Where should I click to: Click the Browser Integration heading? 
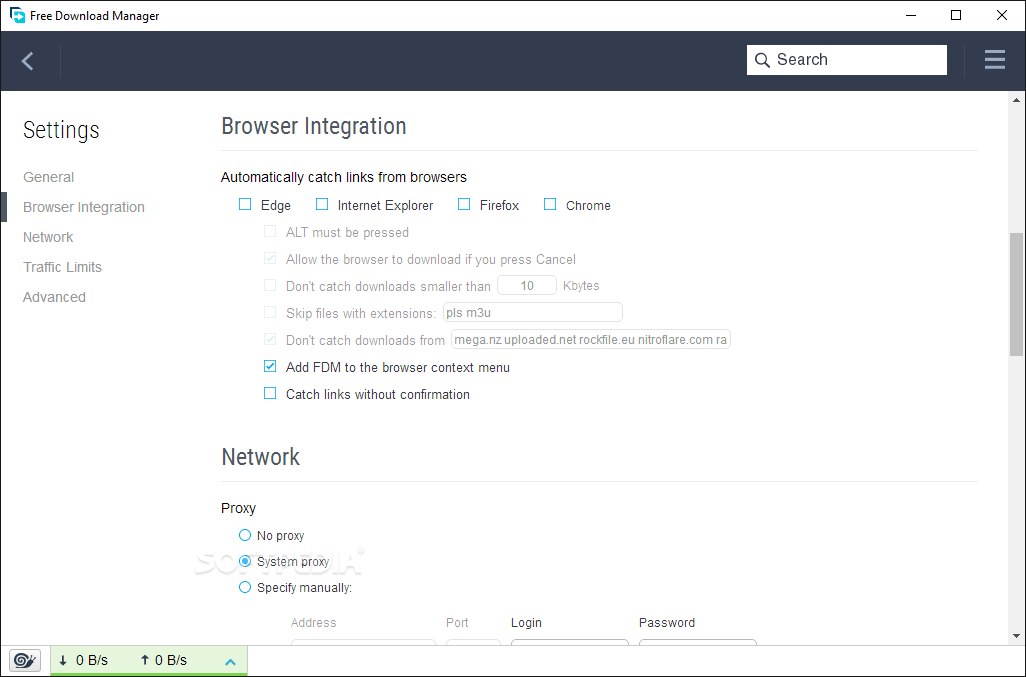pyautogui.click(x=313, y=126)
